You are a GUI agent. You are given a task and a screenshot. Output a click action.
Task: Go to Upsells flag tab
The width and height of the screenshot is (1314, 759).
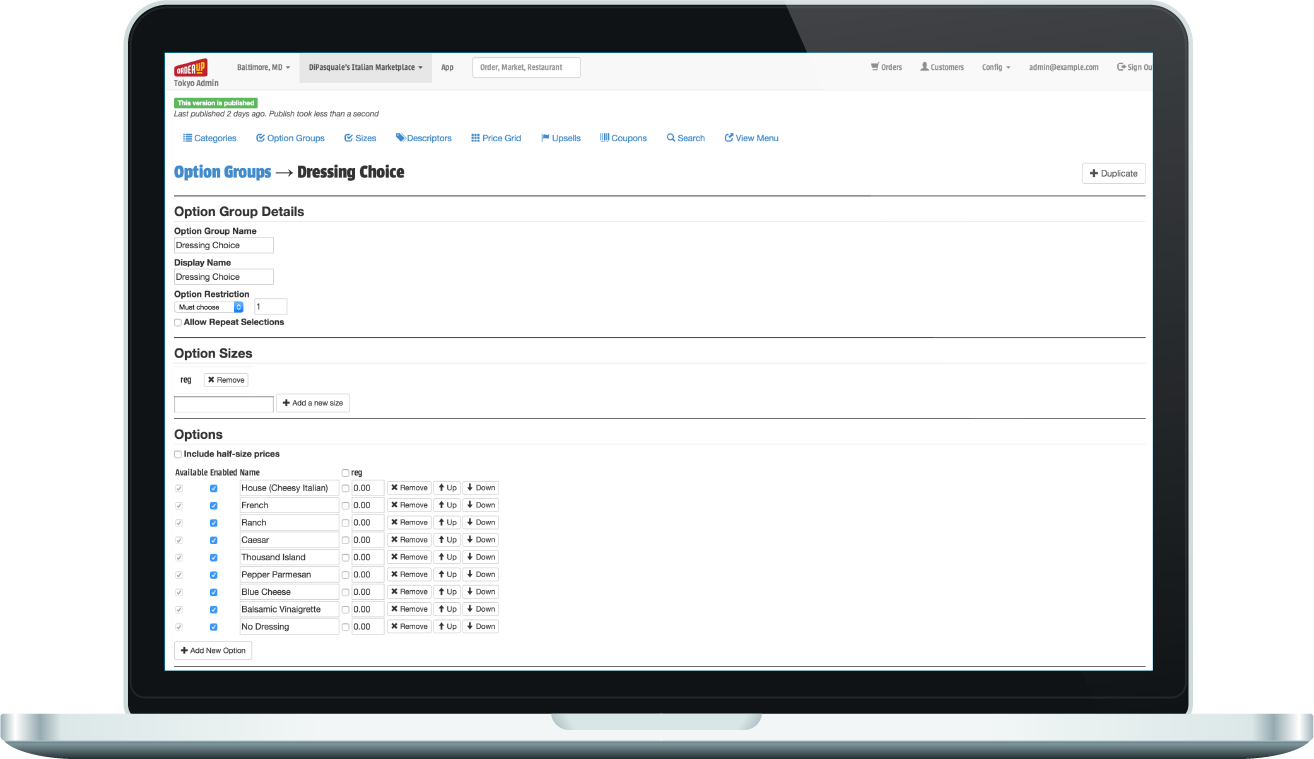coord(561,138)
